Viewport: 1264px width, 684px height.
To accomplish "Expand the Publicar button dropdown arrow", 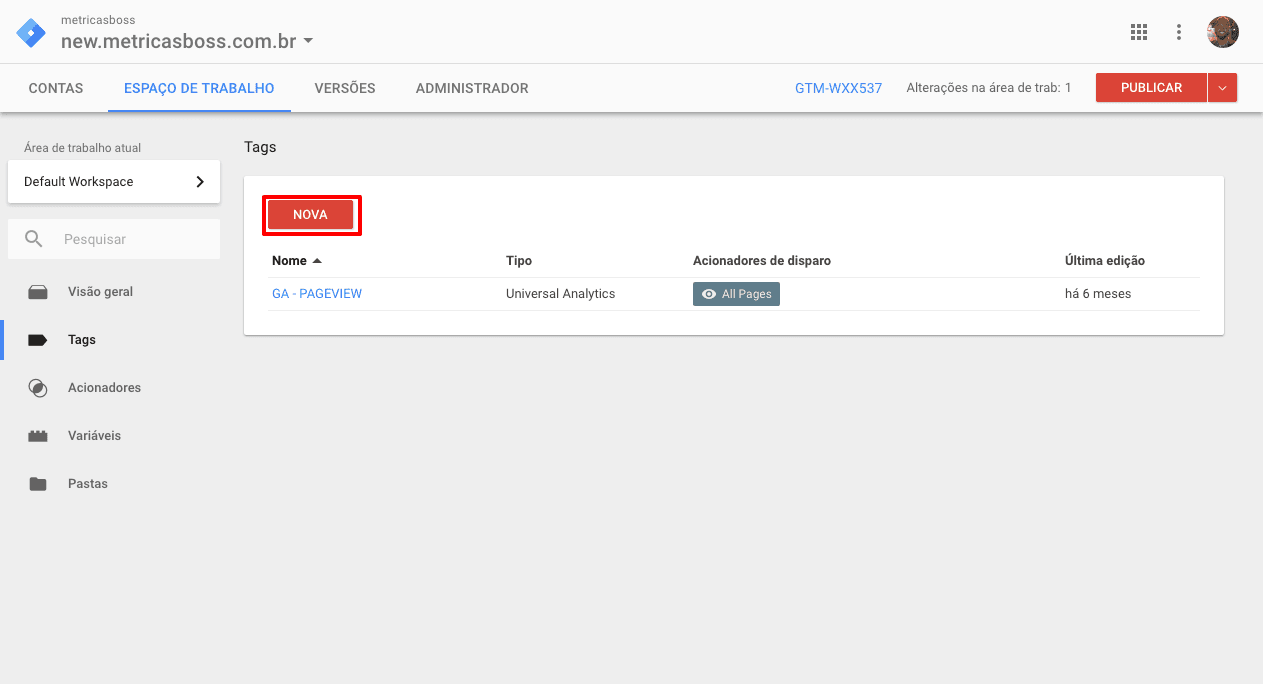I will 1222,87.
